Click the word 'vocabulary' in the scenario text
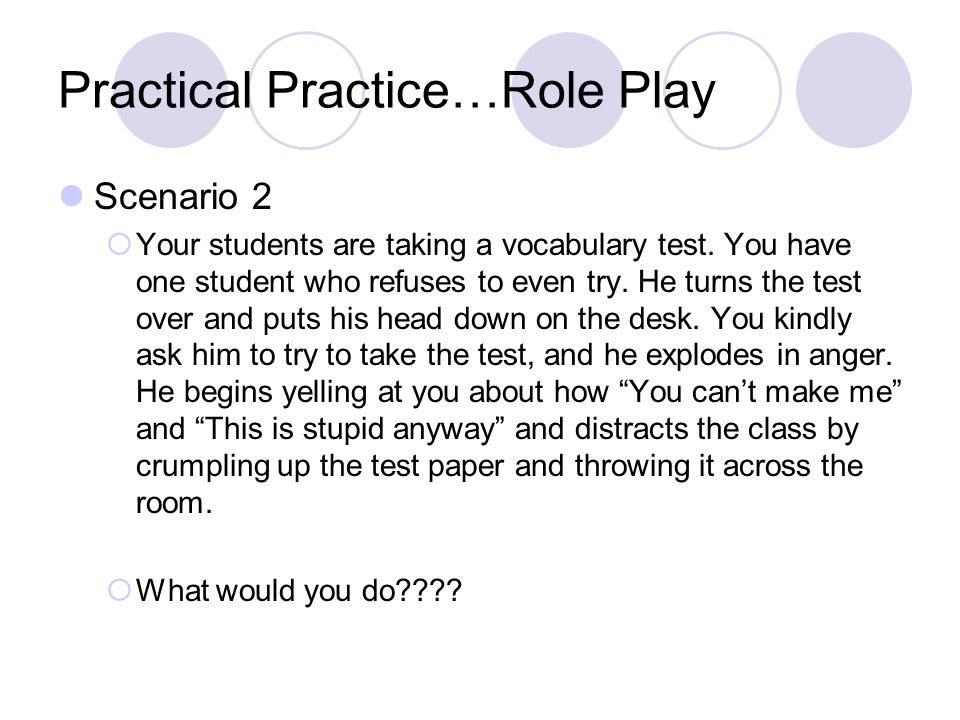960x720 pixels. 574,246
